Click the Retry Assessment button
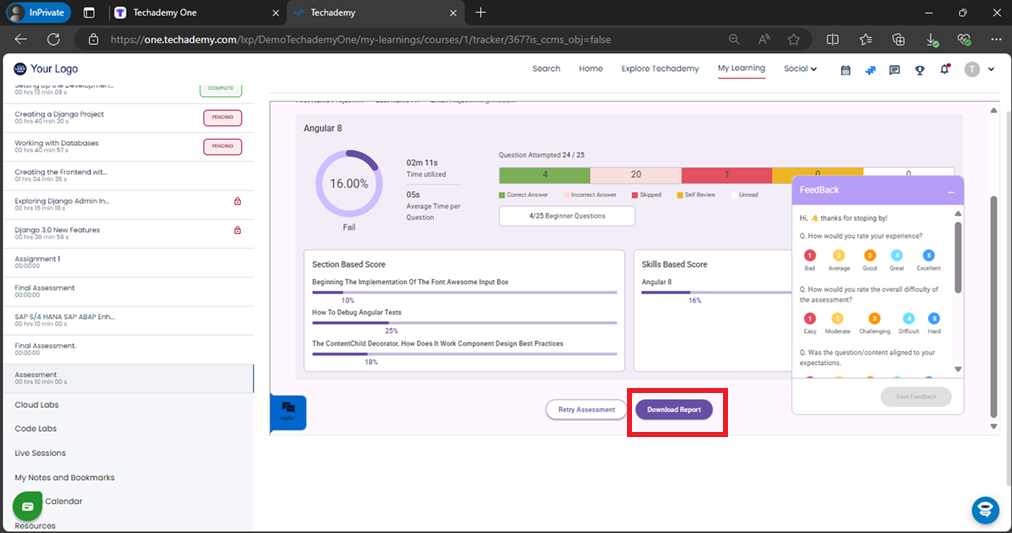The image size is (1012, 533). click(586, 410)
